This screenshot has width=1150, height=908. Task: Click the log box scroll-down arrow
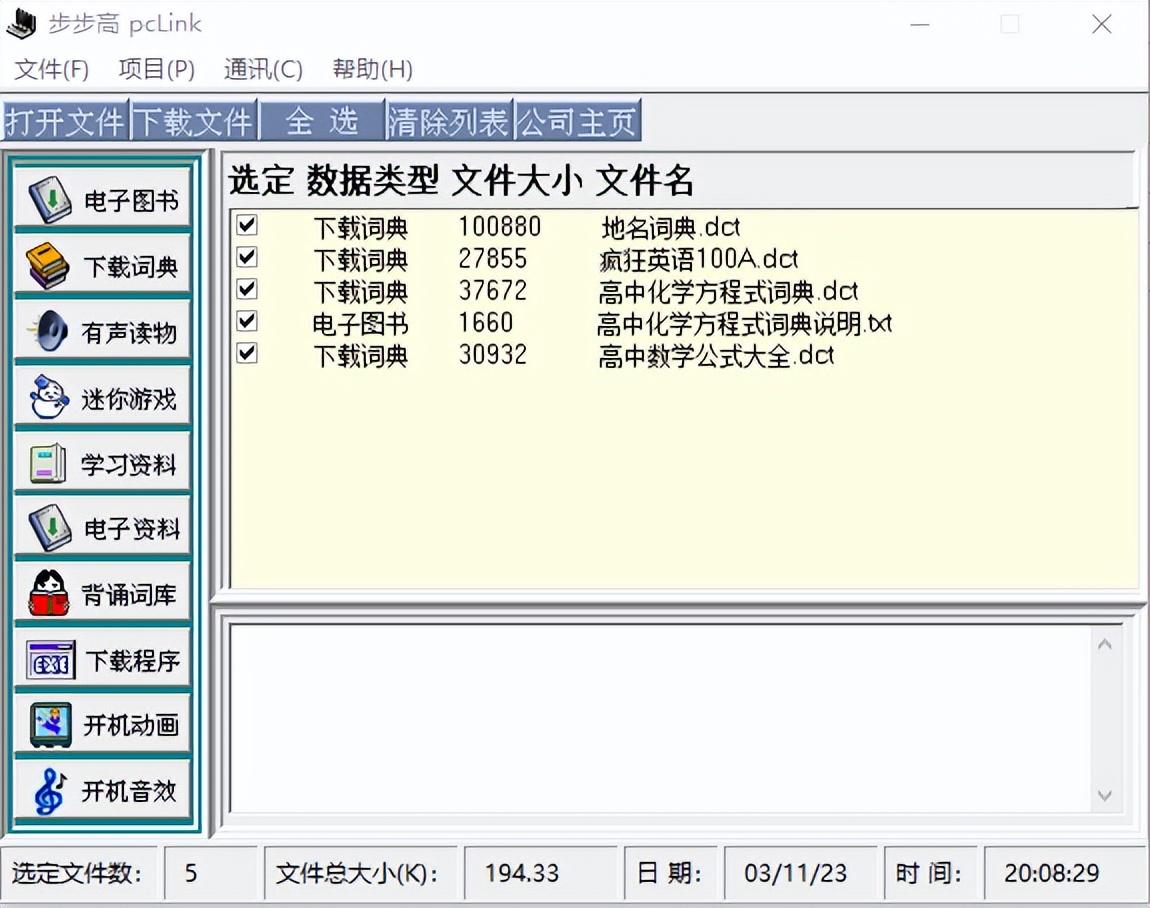tap(1105, 795)
